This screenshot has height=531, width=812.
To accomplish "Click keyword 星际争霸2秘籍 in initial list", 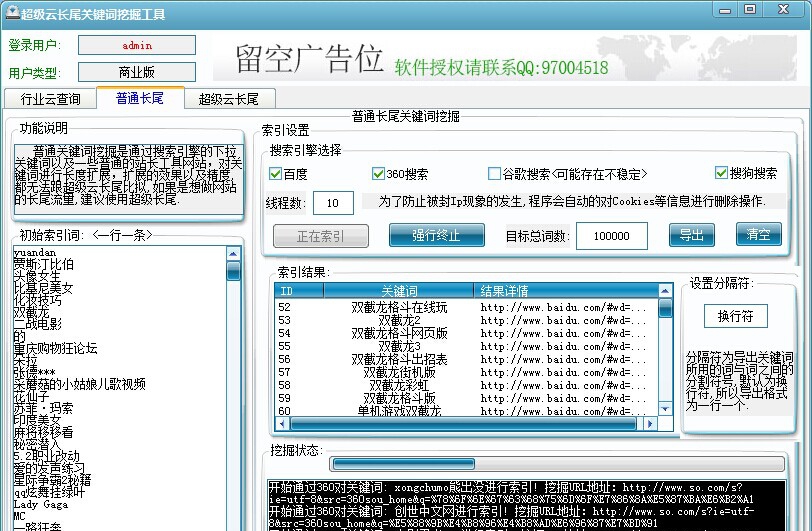I will click(x=52, y=480).
